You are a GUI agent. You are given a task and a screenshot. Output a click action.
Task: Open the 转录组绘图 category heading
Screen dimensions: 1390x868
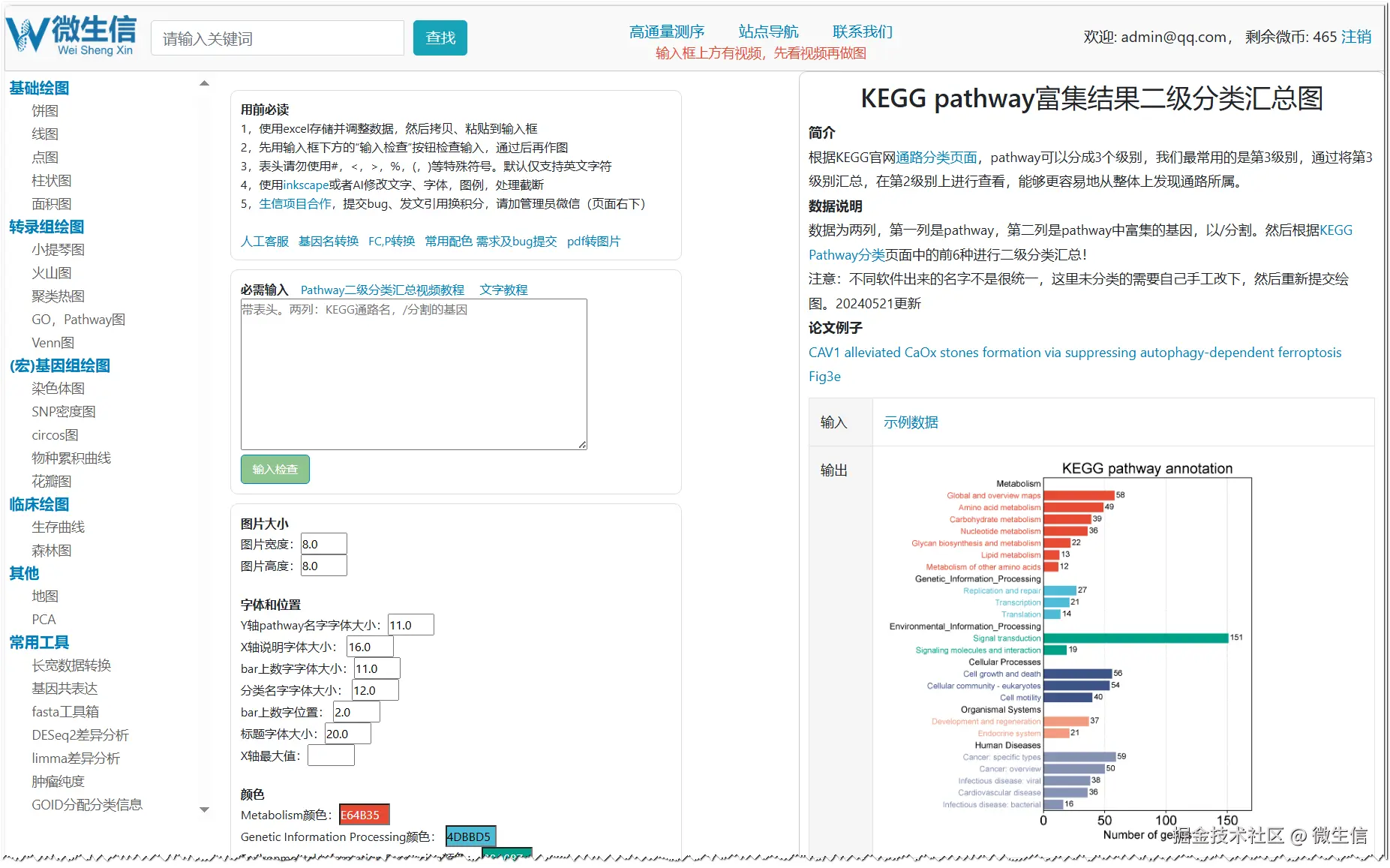click(x=47, y=227)
